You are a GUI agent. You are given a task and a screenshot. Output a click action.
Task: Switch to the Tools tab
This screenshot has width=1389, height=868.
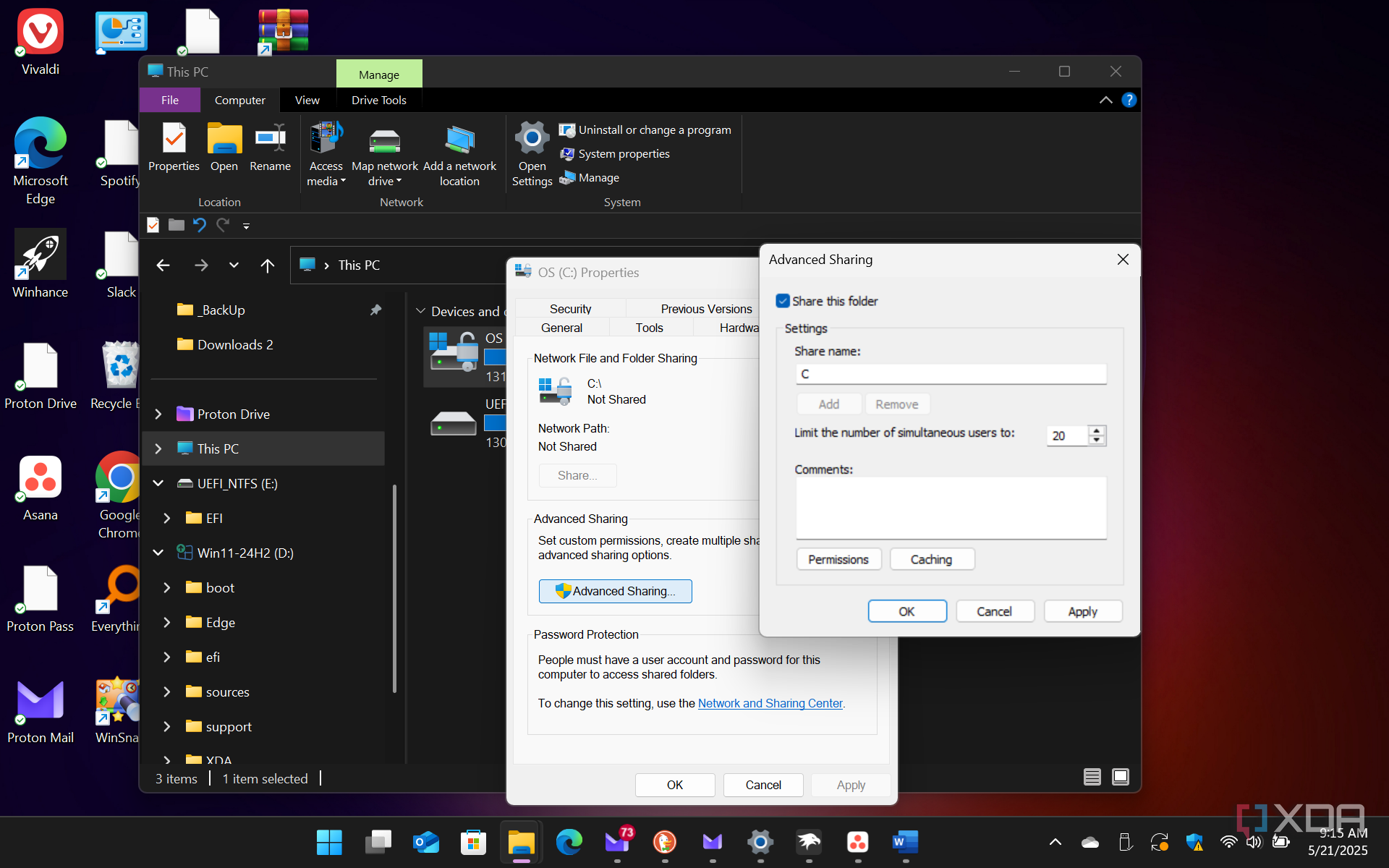(649, 328)
